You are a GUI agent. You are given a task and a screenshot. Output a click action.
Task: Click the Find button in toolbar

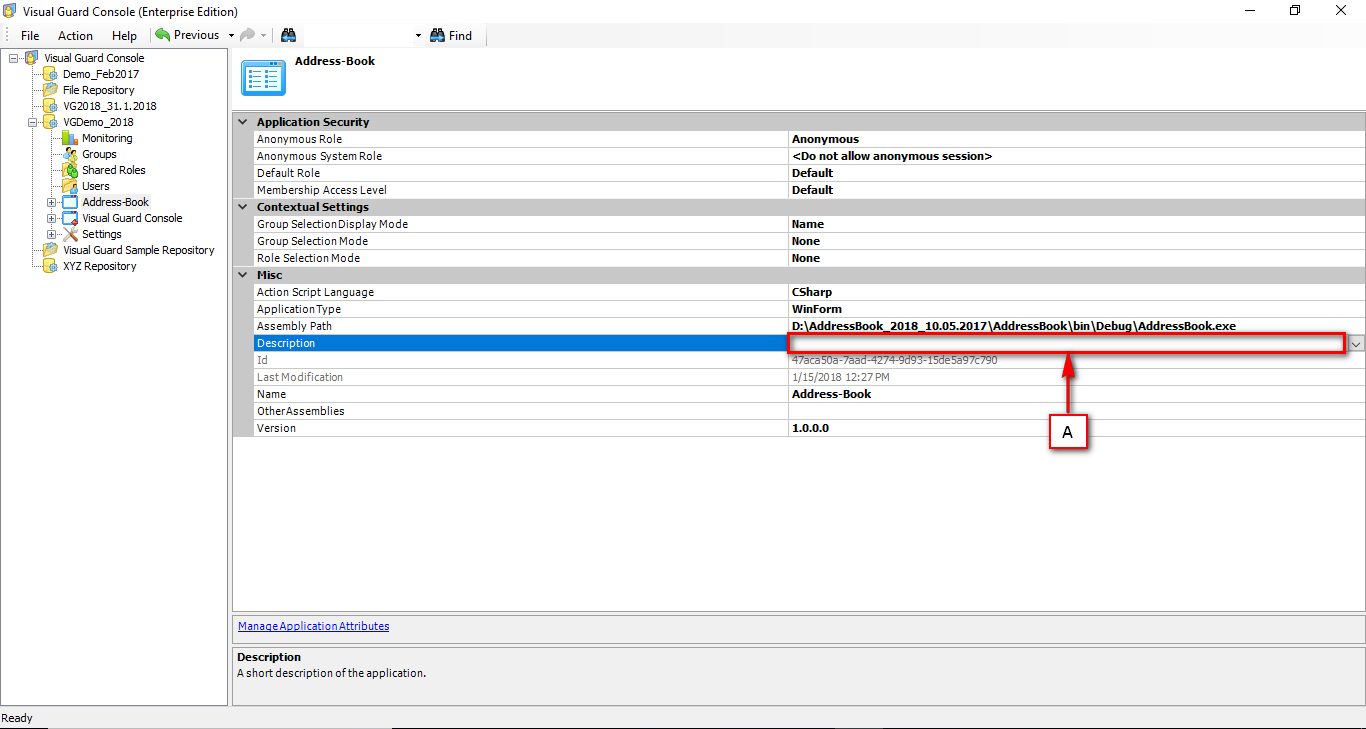pos(451,35)
